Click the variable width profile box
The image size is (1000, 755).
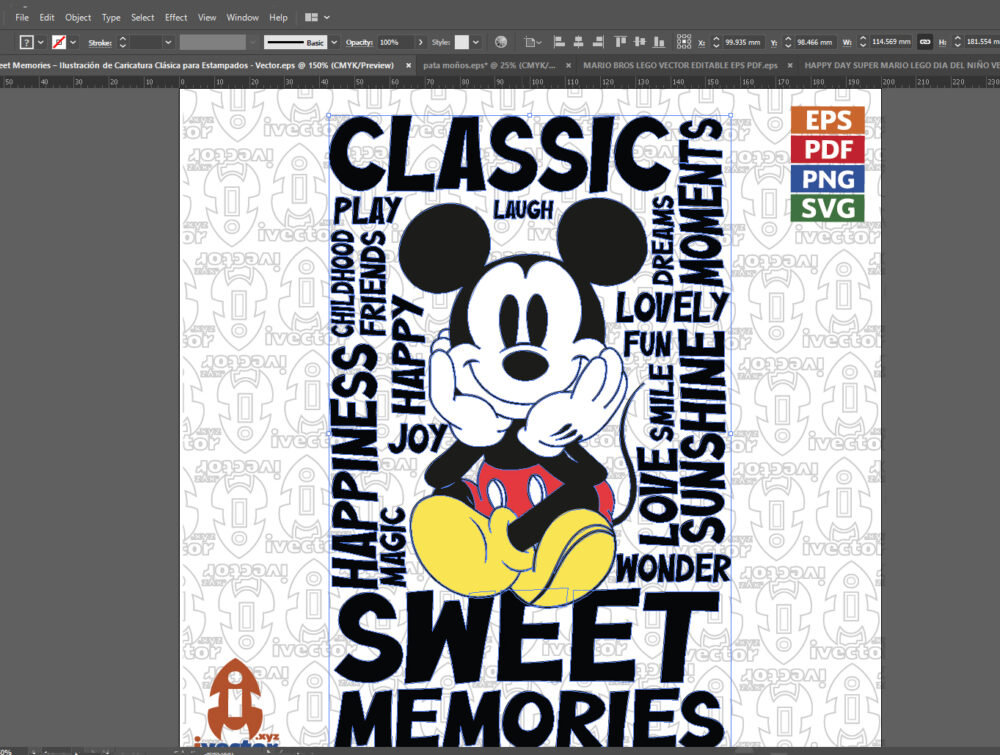(212, 42)
